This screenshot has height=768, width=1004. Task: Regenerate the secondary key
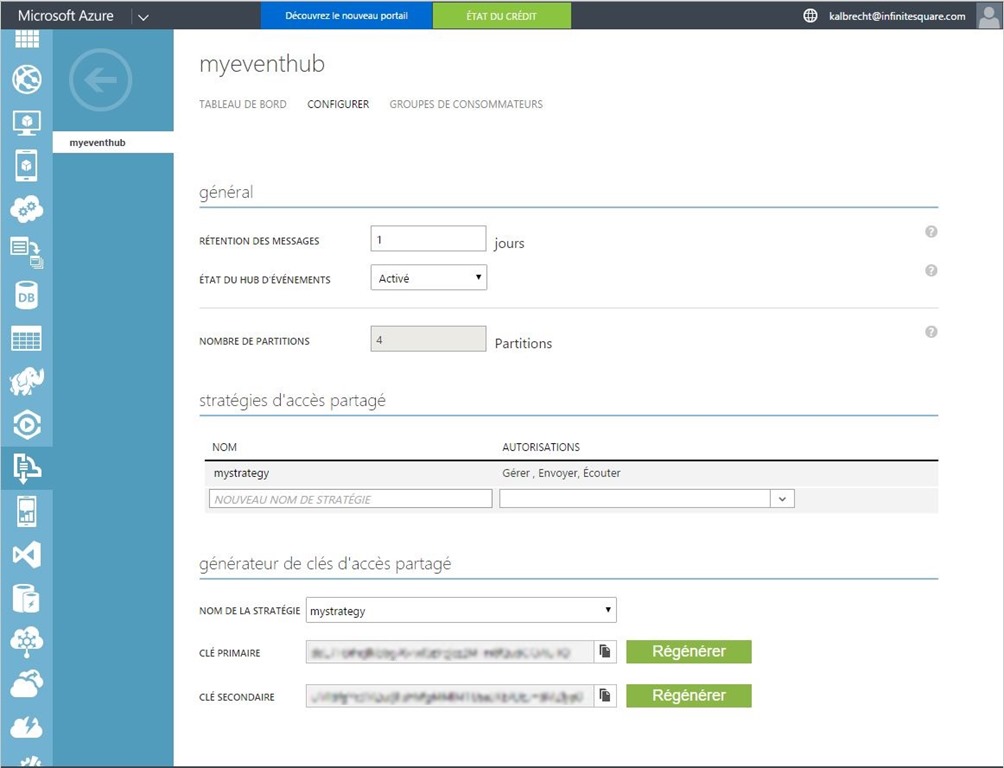(689, 696)
